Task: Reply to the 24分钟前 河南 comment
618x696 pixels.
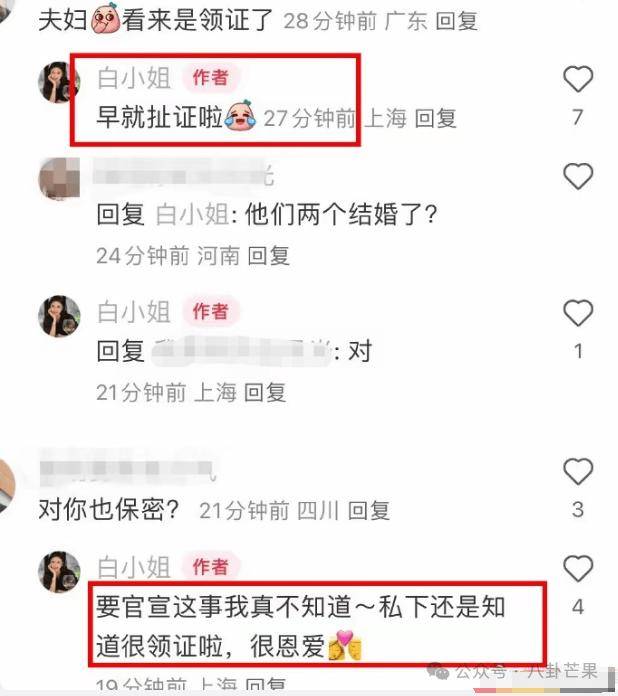Action: [x=268, y=256]
